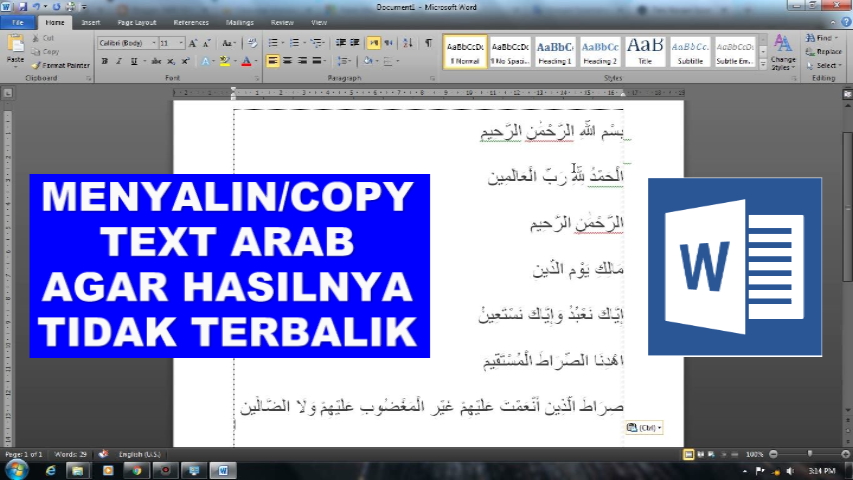Viewport: 853px width, 480px height.
Task: Open the Numbering list dropdown
Action: point(305,43)
